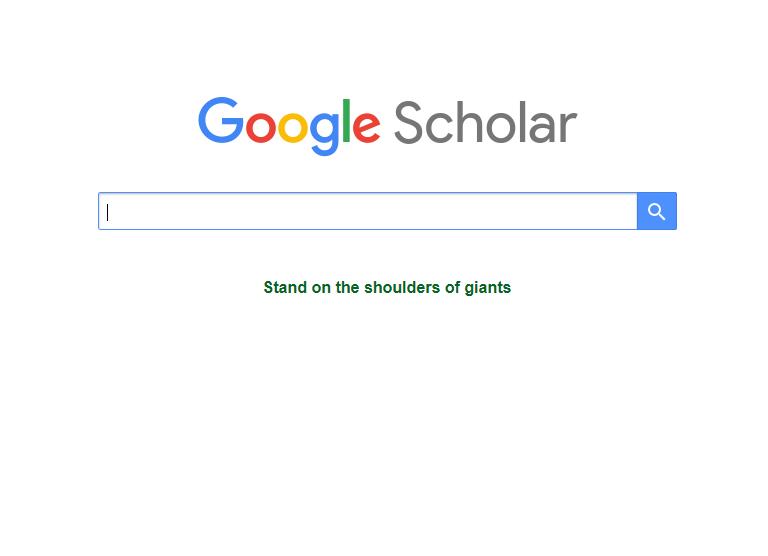This screenshot has height=556, width=768.
Task: Click the gray 'Scholar' wordmark
Action: (x=486, y=122)
